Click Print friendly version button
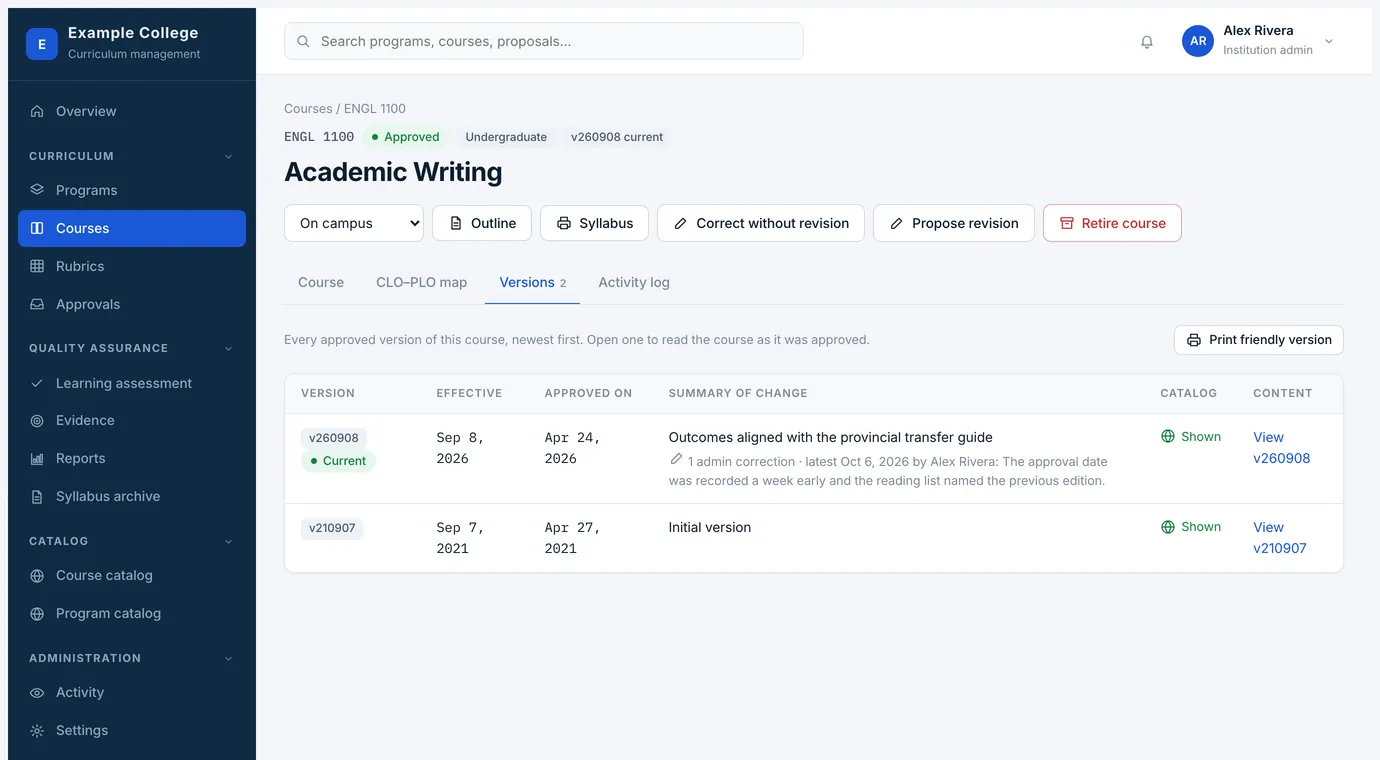1380x760 pixels. click(1259, 340)
